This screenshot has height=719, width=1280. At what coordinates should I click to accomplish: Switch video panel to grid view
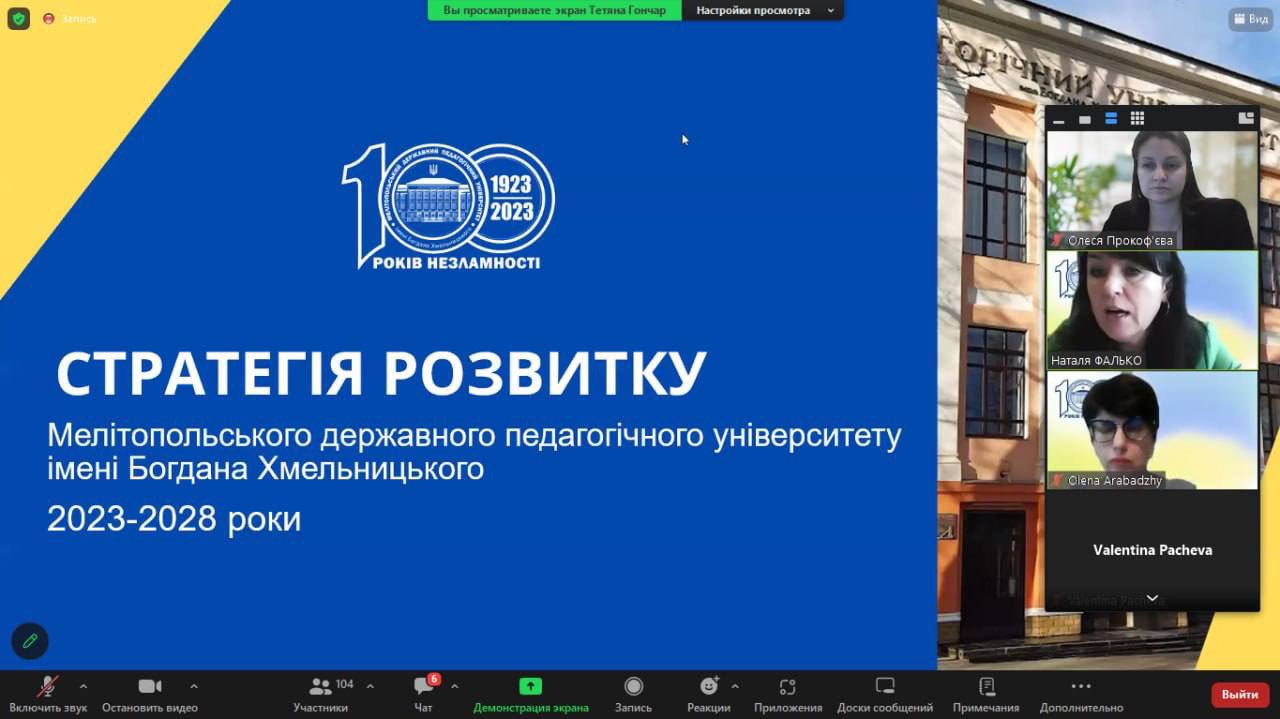(x=1137, y=118)
